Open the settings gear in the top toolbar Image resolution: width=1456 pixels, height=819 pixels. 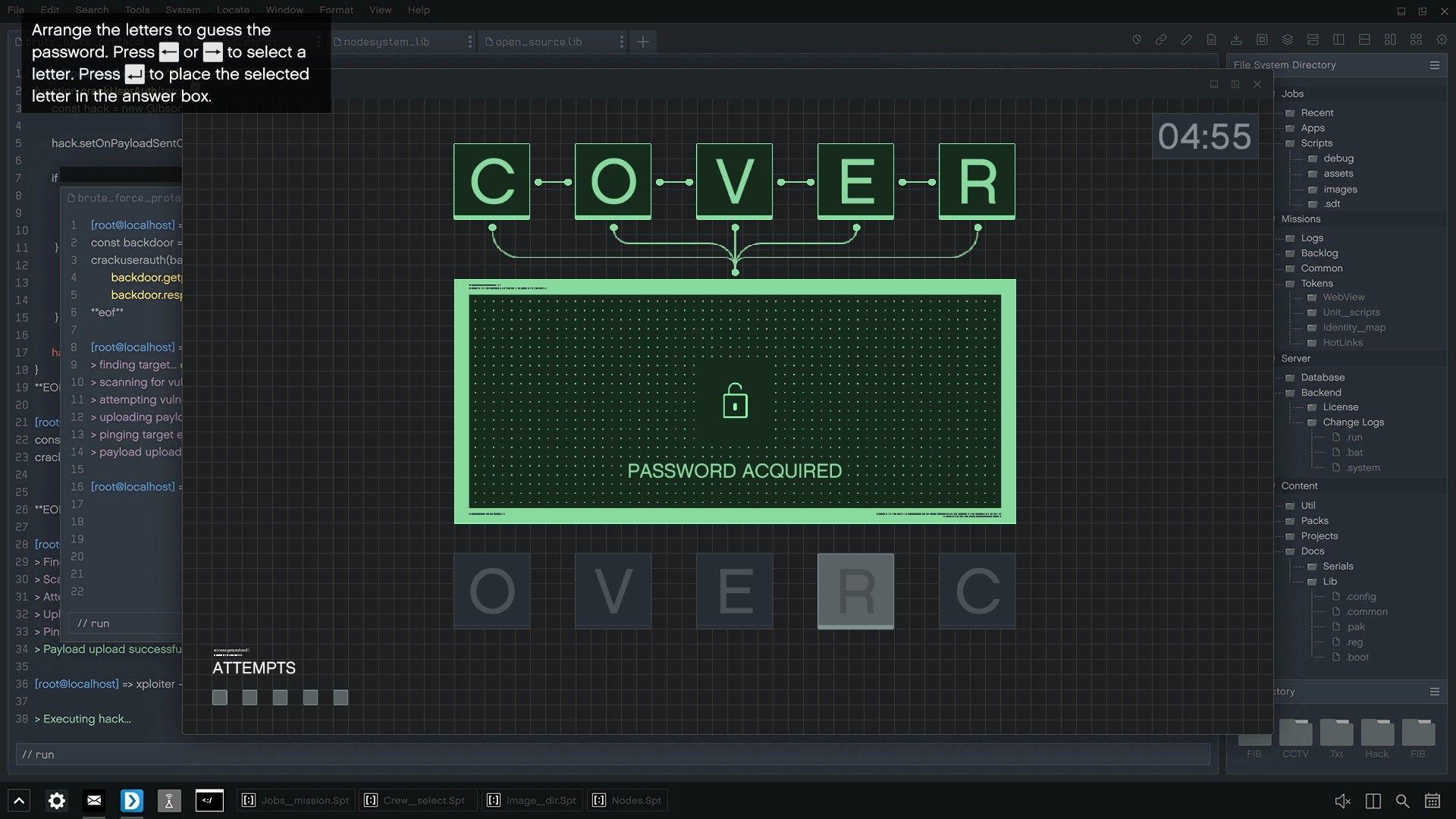1442,40
